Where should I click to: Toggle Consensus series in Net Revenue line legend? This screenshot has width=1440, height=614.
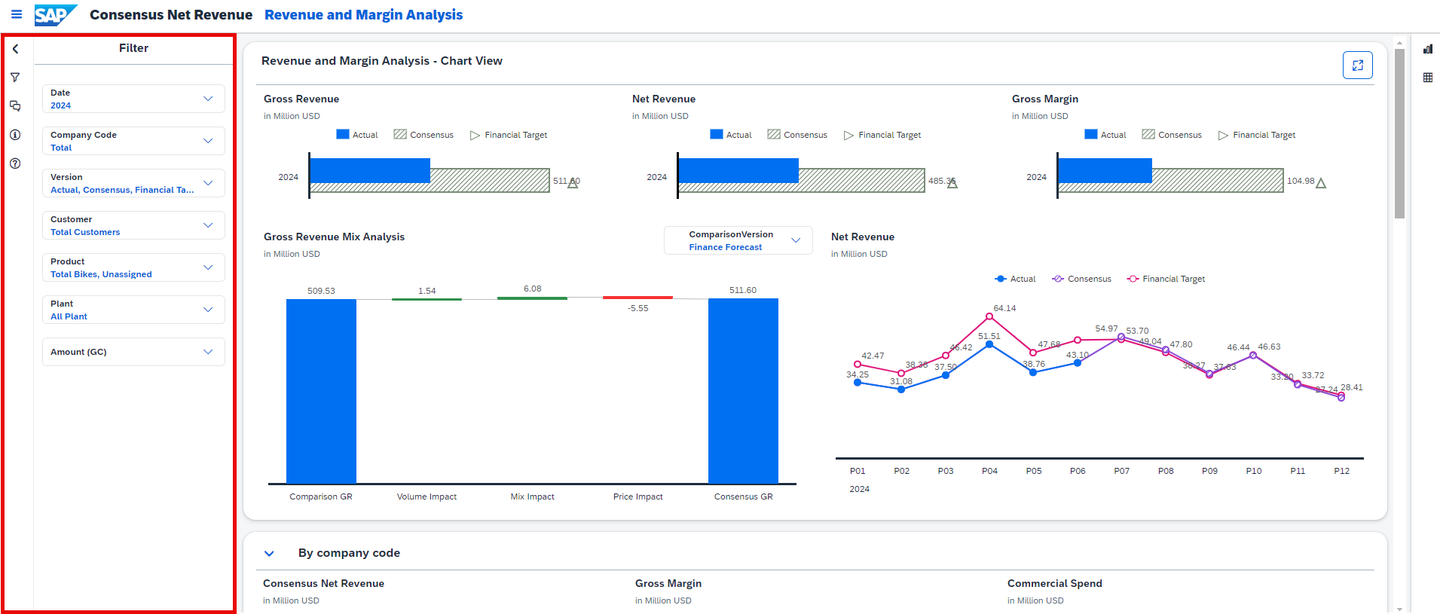pyautogui.click(x=1081, y=279)
